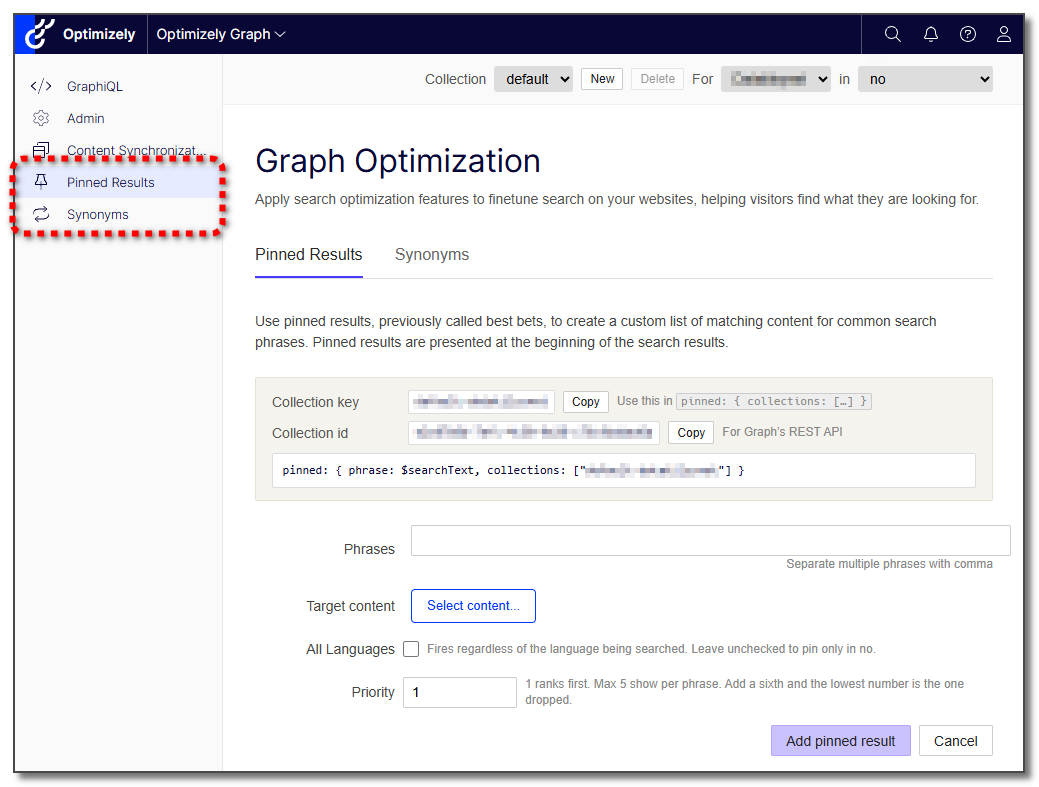Click the 'pinned: { collections: [...] }' code hint

[773, 401]
